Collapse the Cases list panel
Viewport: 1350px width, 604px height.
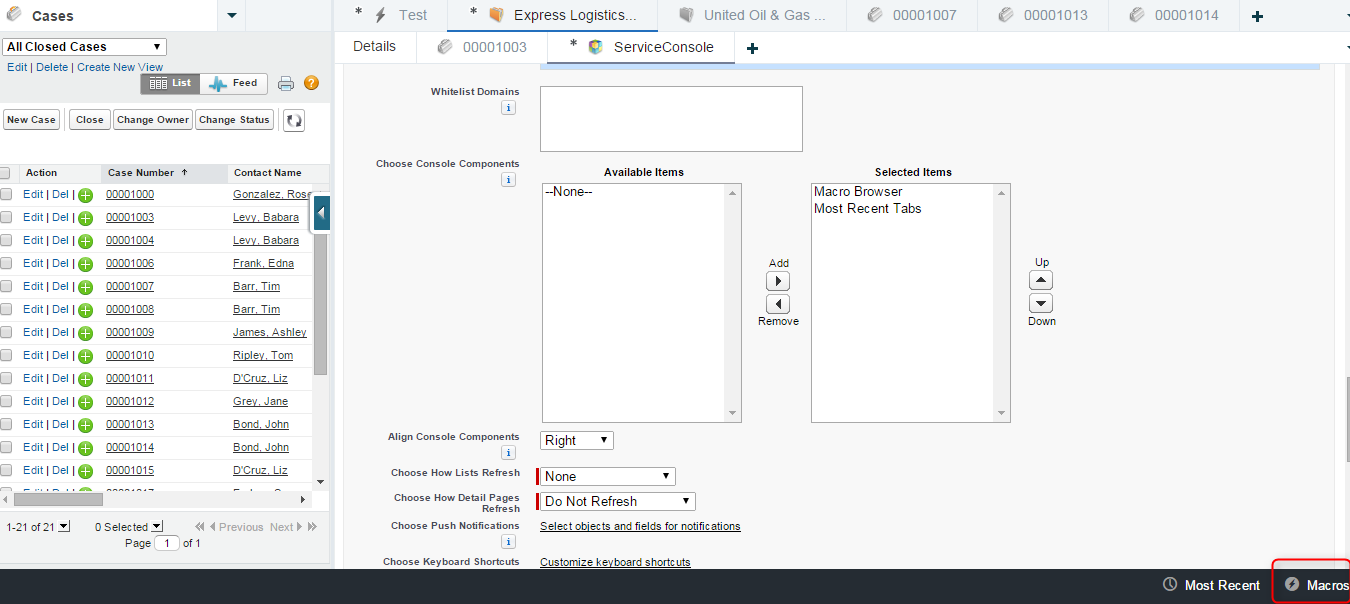click(321, 213)
